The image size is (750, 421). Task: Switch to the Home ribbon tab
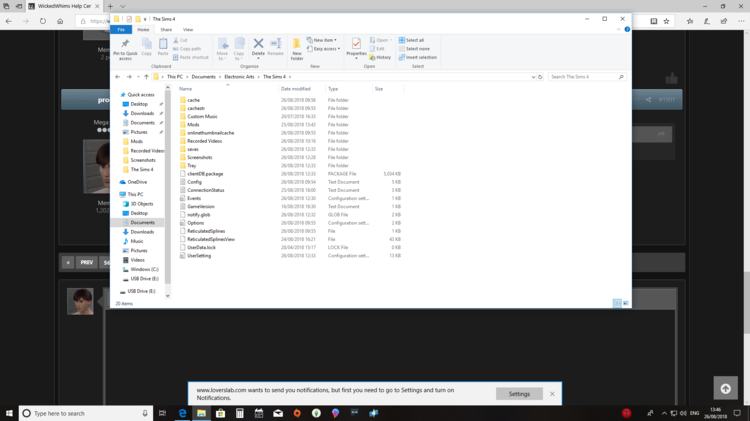tap(143, 30)
